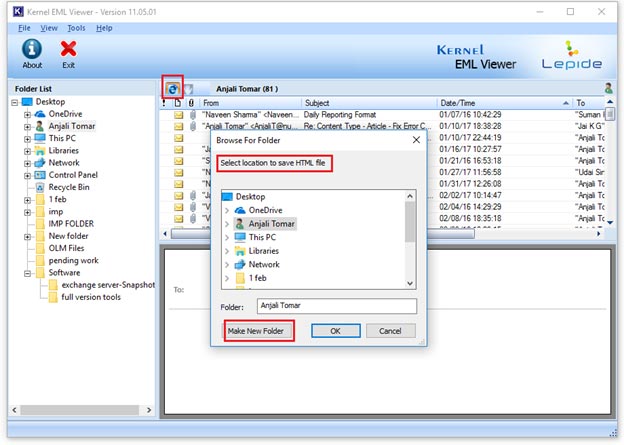Sort emails by the Subject column header

(x=369, y=103)
